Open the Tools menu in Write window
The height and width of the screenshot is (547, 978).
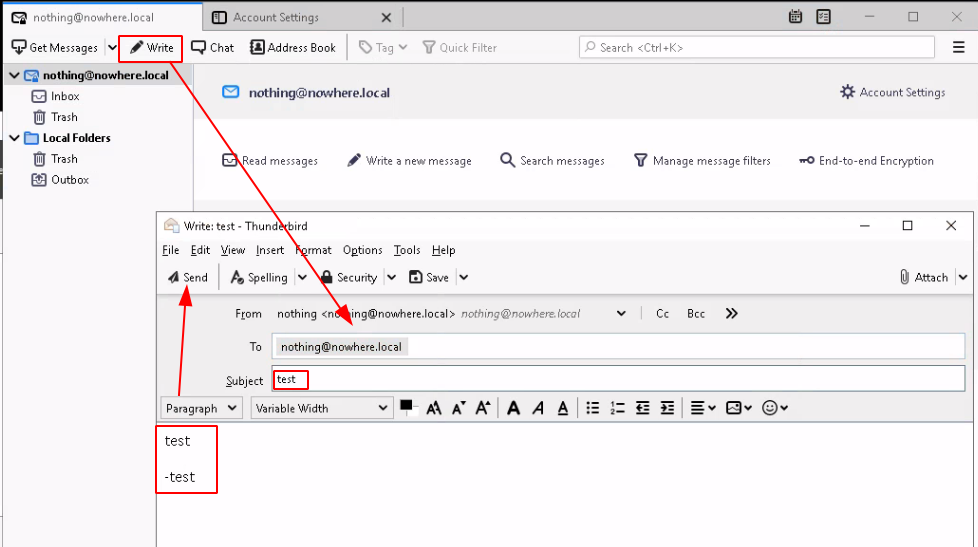tap(407, 250)
